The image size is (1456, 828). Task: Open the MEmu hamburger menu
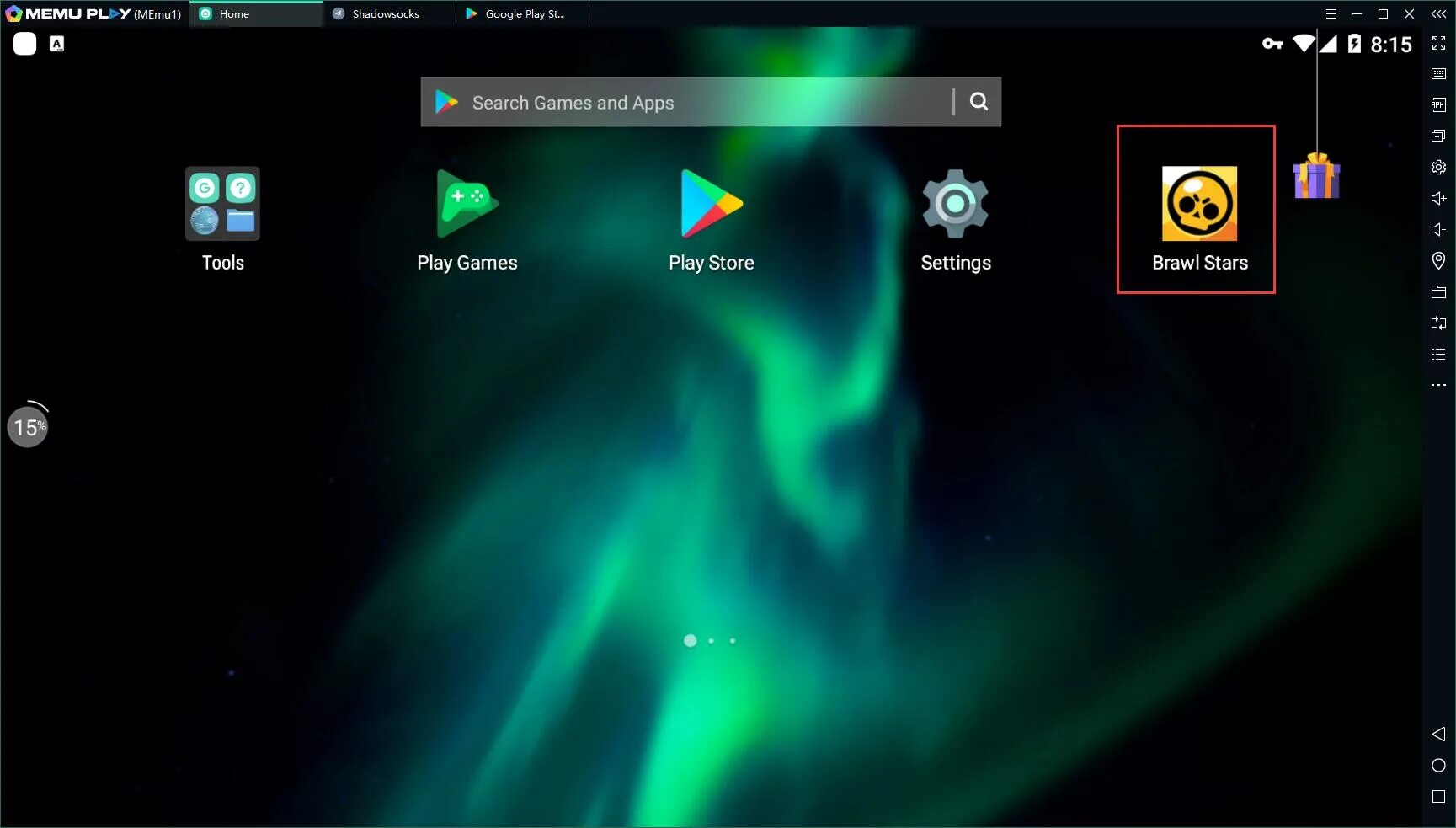click(1331, 13)
